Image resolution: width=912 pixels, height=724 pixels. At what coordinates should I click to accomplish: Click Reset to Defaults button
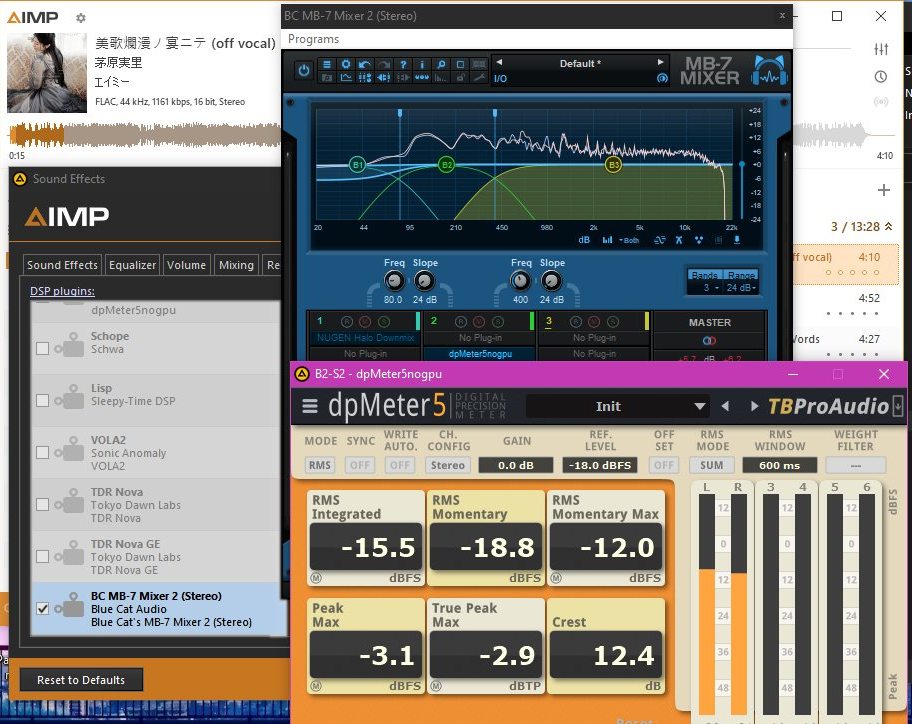coord(81,680)
